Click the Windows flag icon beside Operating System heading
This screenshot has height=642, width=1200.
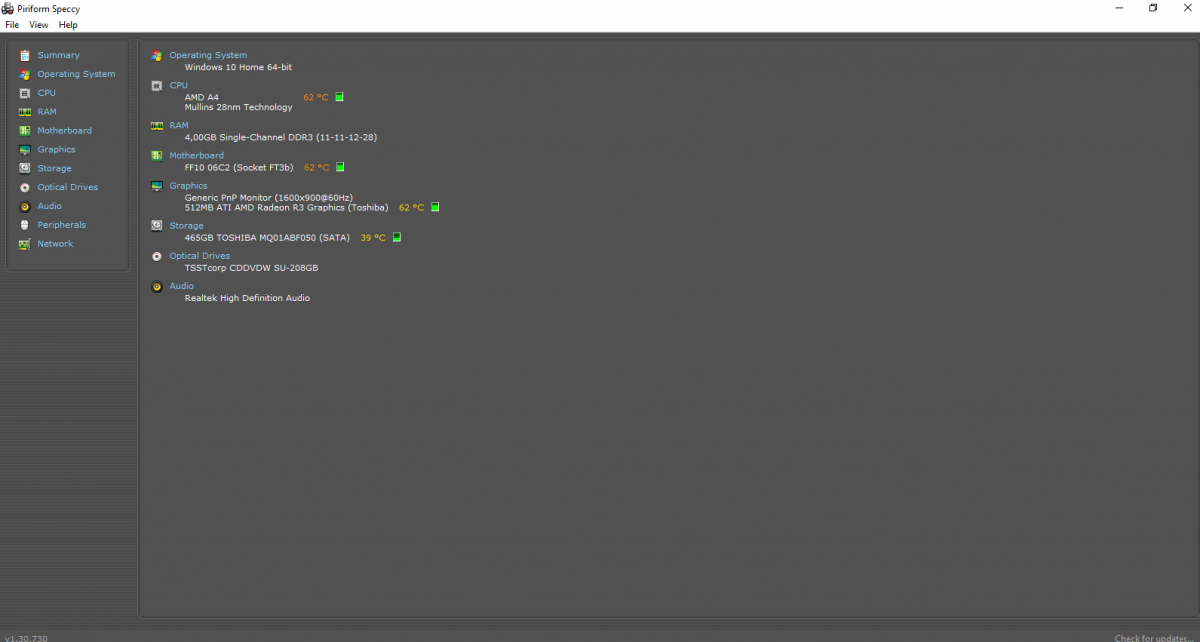click(156, 56)
